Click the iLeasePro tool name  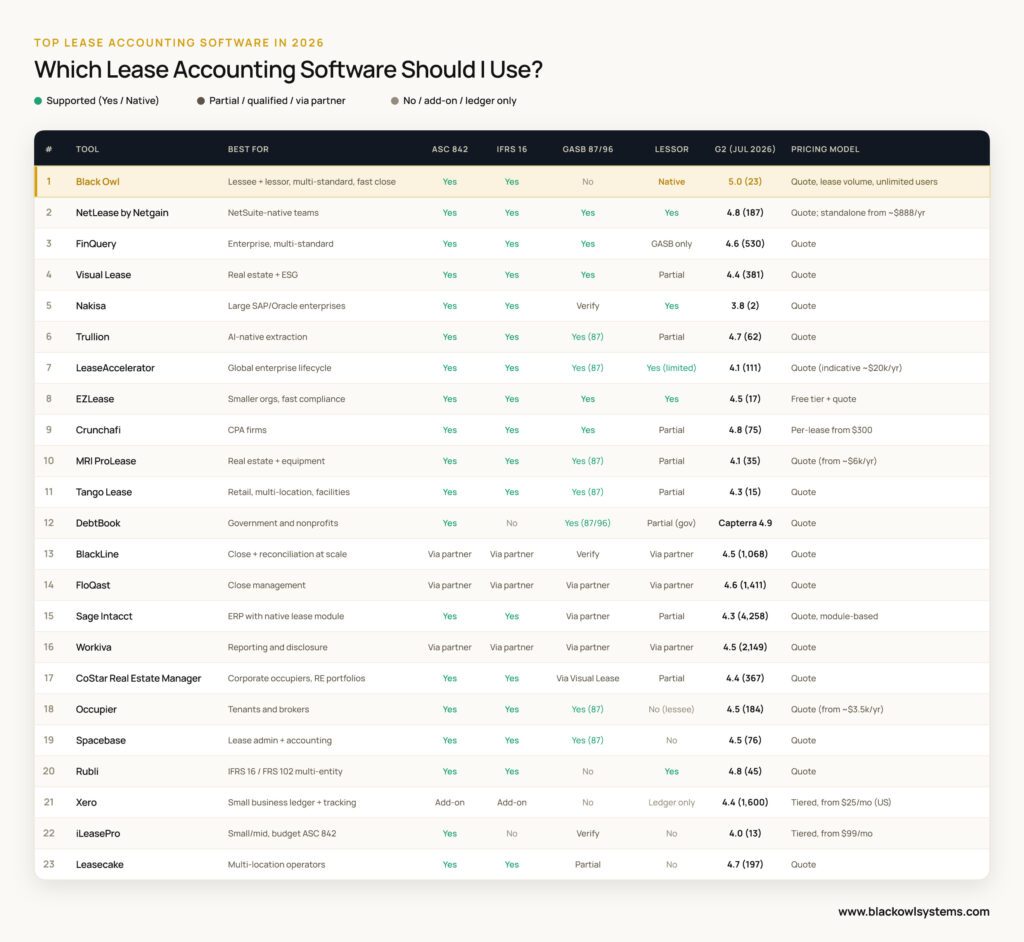[98, 834]
